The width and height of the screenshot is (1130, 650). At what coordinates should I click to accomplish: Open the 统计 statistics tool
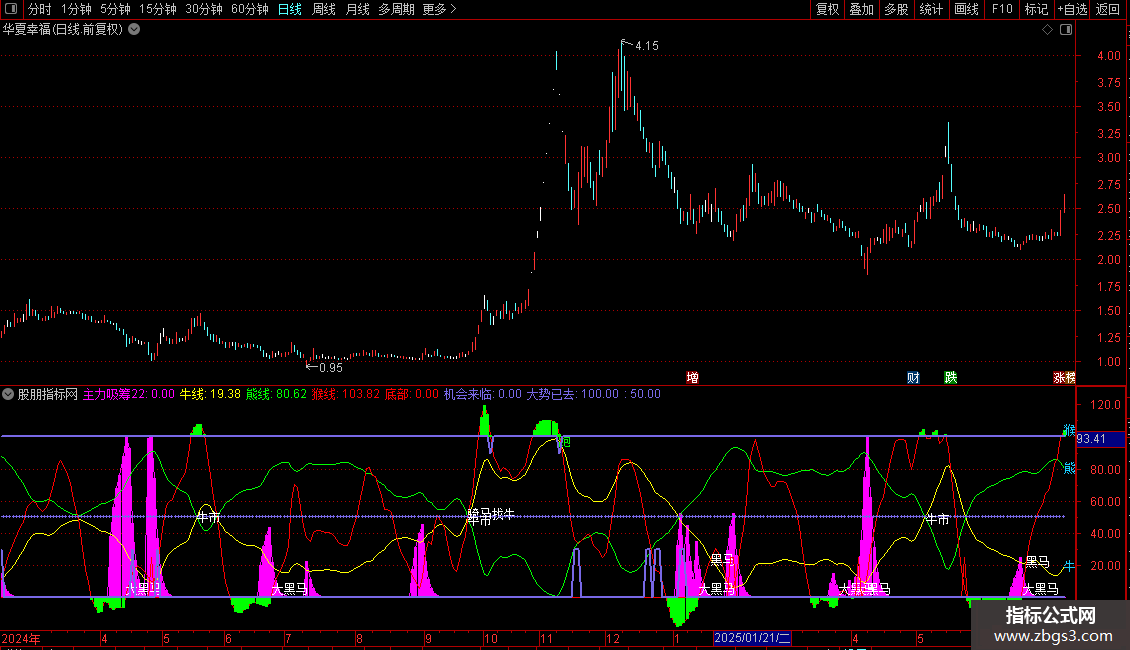(x=931, y=9)
